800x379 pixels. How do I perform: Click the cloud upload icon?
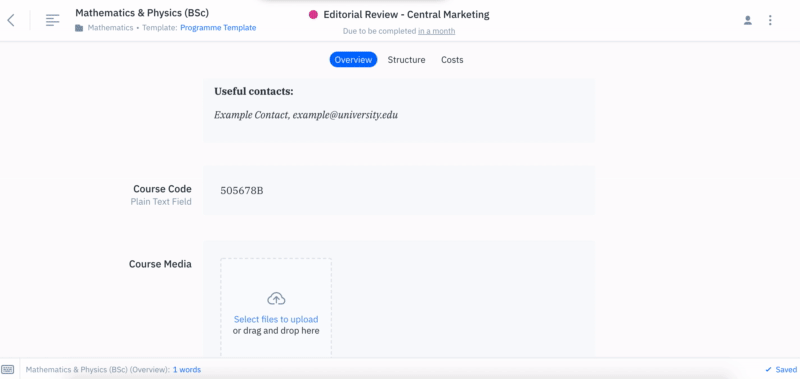[276, 298]
